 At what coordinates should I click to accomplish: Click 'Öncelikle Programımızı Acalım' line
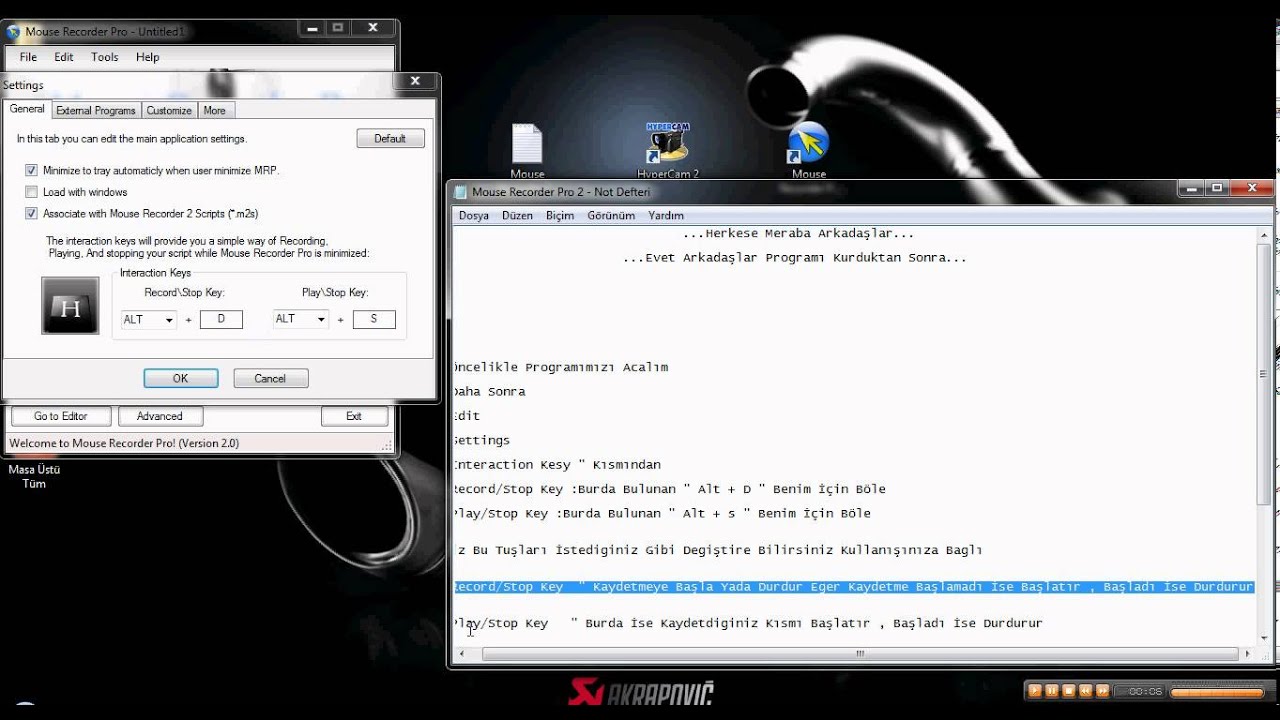point(561,367)
